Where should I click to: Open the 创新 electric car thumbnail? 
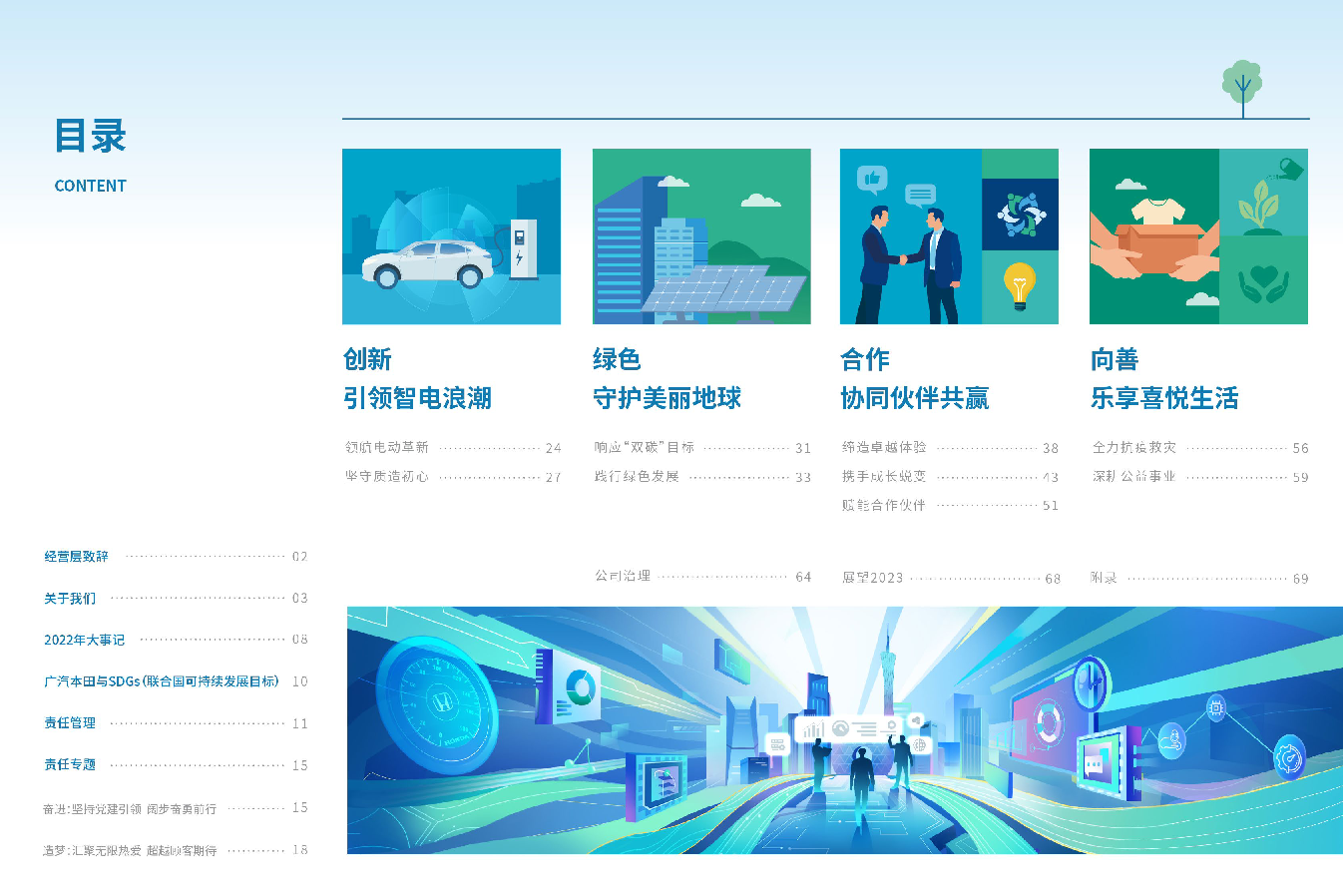coord(451,236)
